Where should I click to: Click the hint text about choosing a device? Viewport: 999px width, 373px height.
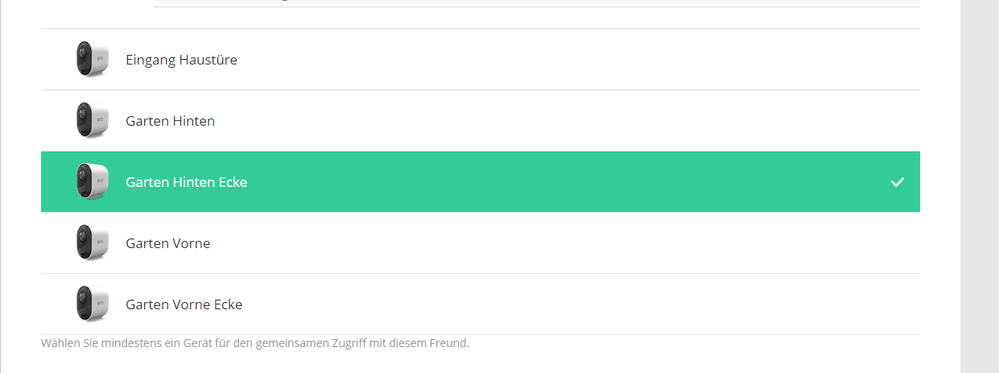[255, 343]
